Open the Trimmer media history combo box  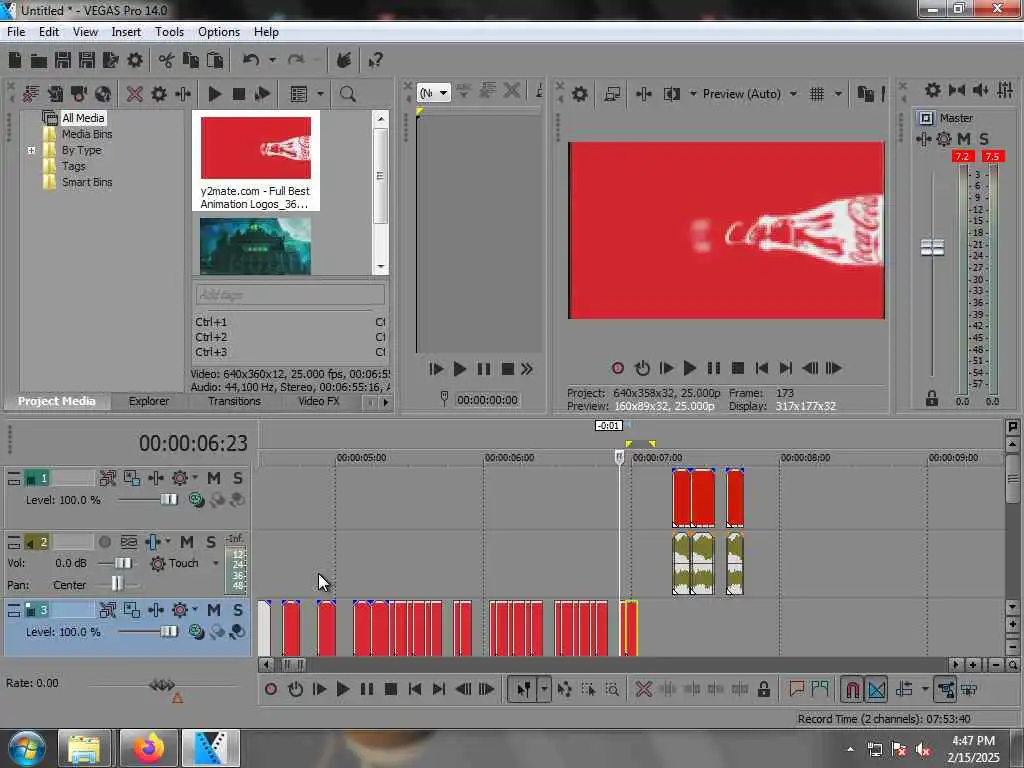tap(433, 93)
